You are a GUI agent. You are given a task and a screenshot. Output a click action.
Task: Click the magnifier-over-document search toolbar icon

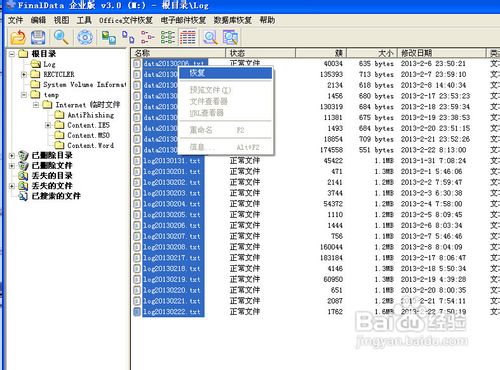pyautogui.click(x=210, y=37)
